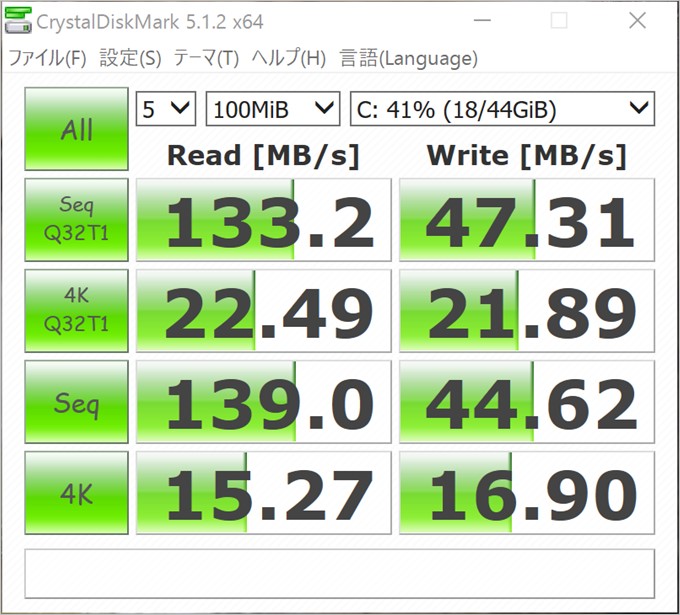Close the CrystalDiskMark window
Screen dimensions: 680x615
point(637,20)
